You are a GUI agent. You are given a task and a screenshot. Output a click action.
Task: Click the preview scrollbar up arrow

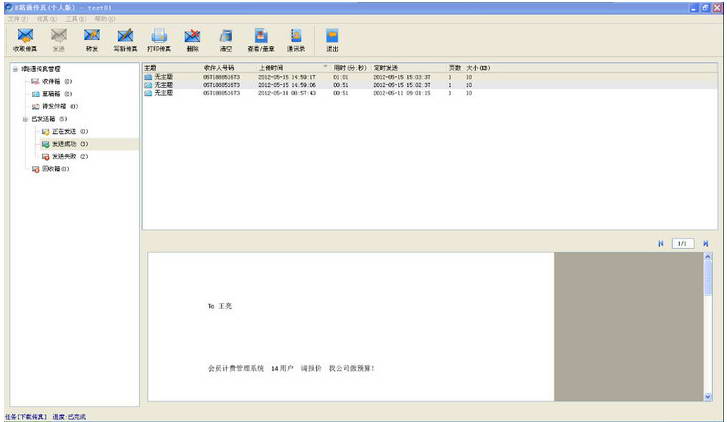pyautogui.click(x=708, y=256)
